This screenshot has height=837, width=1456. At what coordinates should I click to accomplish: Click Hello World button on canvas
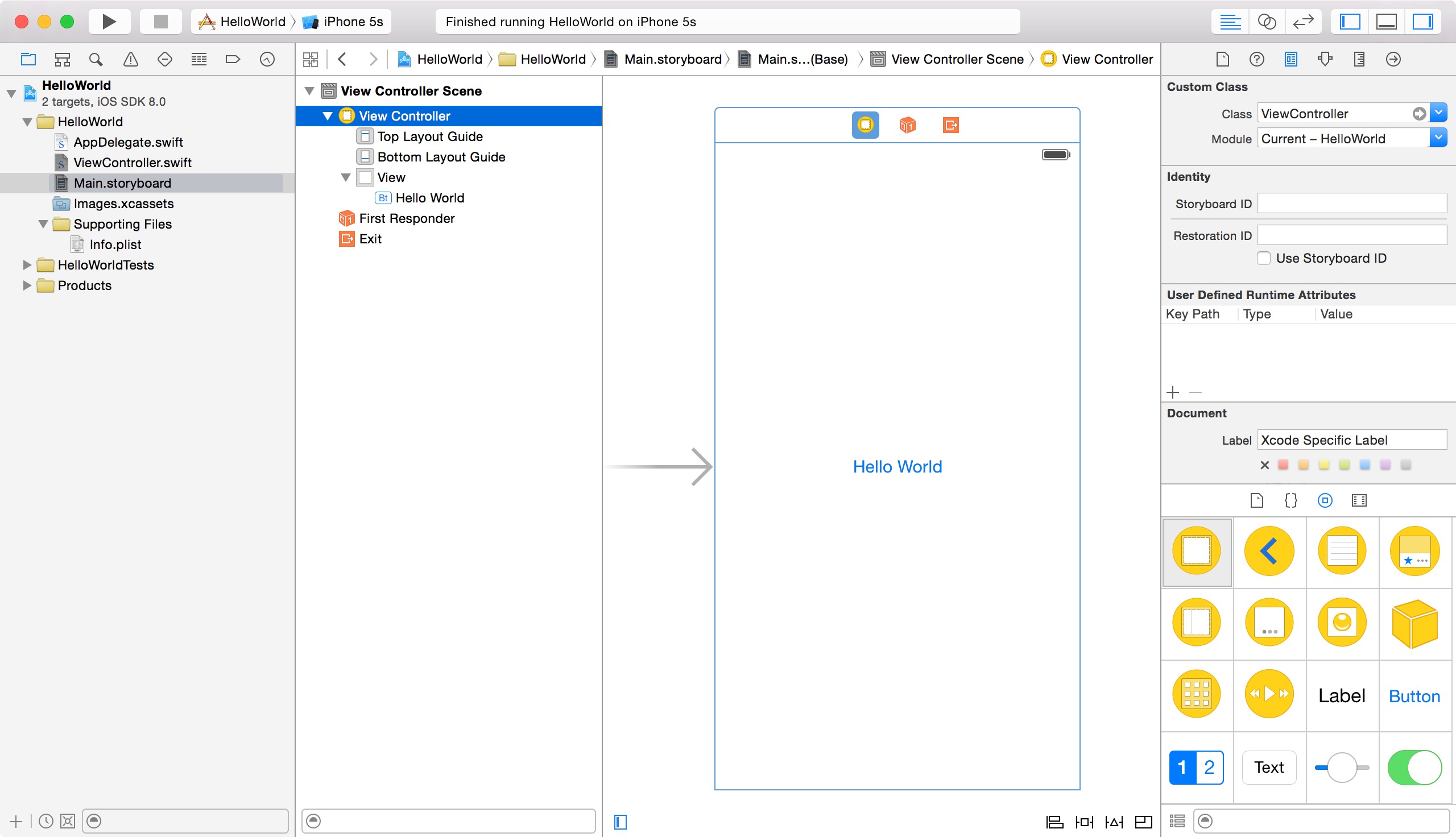click(897, 467)
